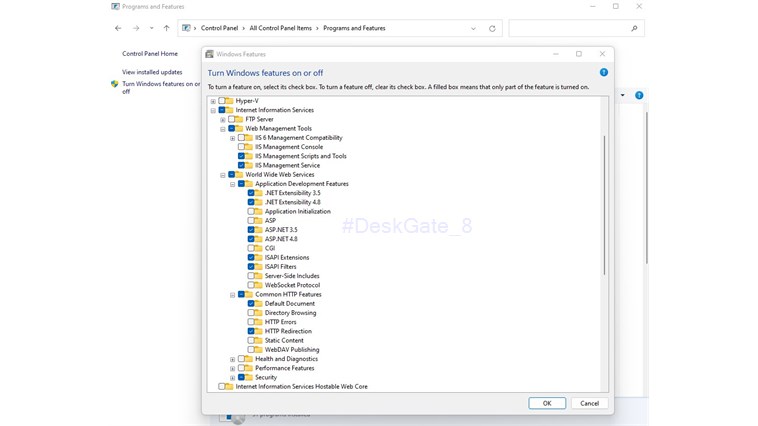Expand IIS 6 Management Compatibility
The height and width of the screenshot is (426, 758).
233,138
